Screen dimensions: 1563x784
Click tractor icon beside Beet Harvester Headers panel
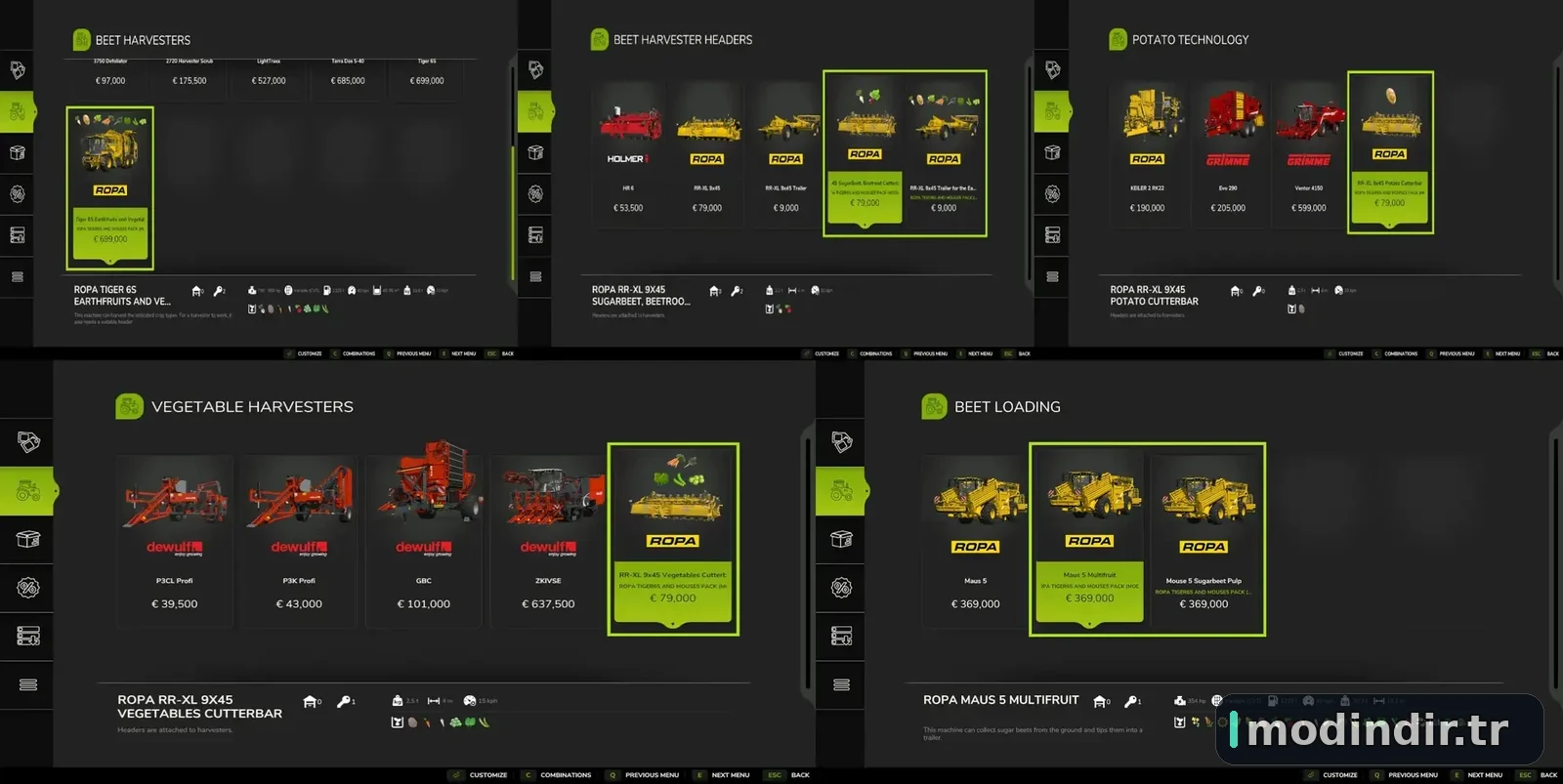click(535, 111)
